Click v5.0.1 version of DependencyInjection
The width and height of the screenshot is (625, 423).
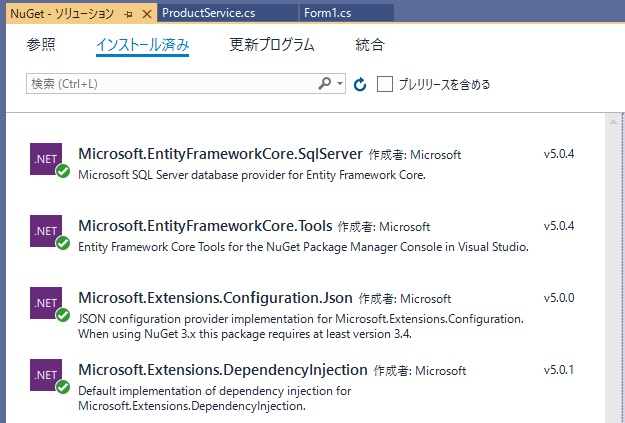point(559,370)
